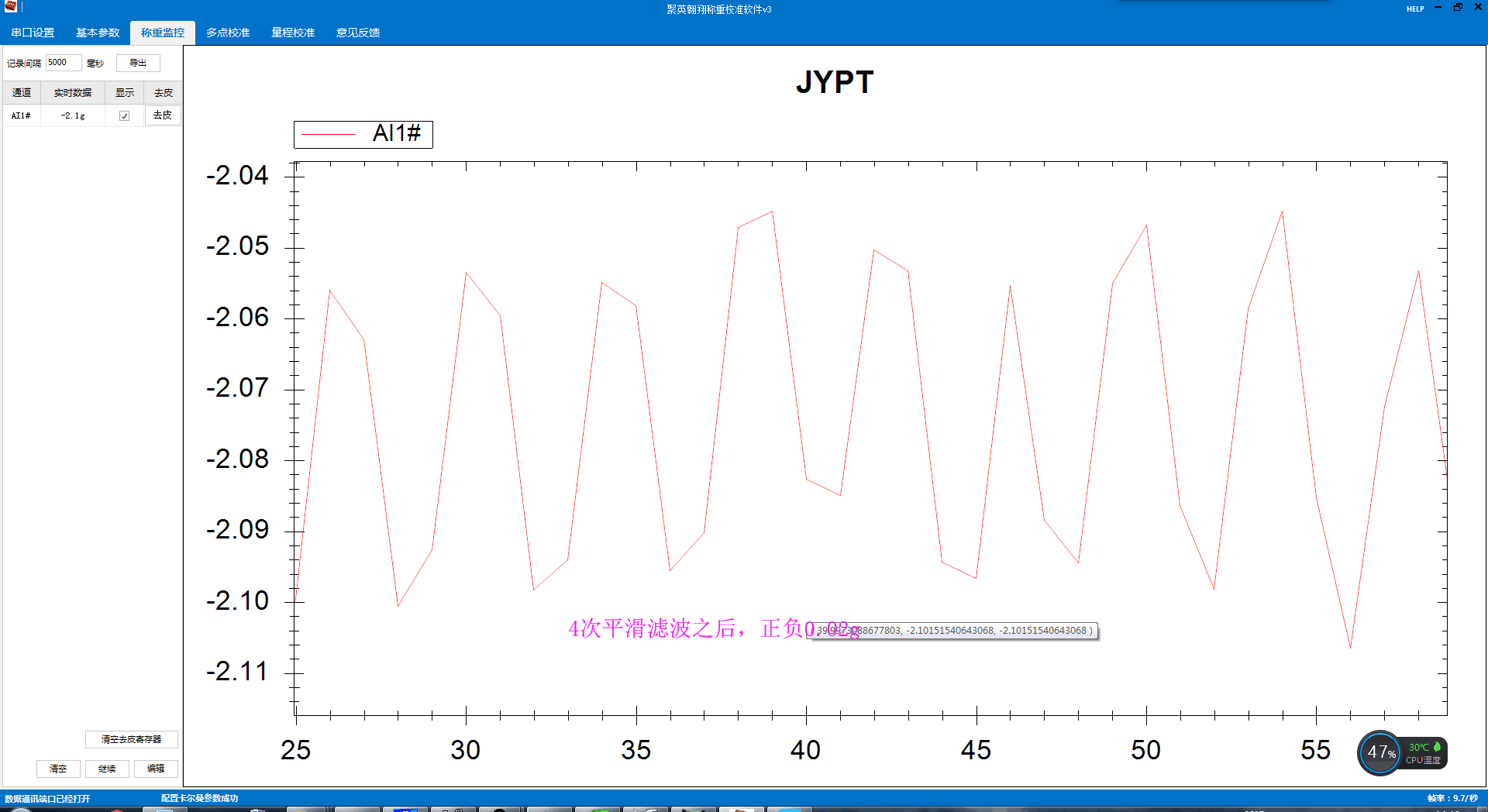Screen dimensions: 1488x812
Task: Open the CPU temperature gauge showing 47%
Action: click(1379, 752)
